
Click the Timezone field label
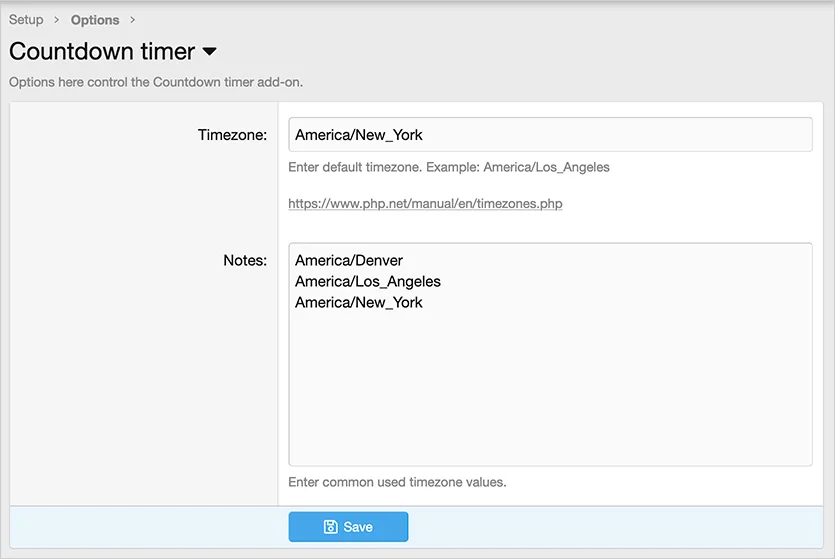coord(232,135)
